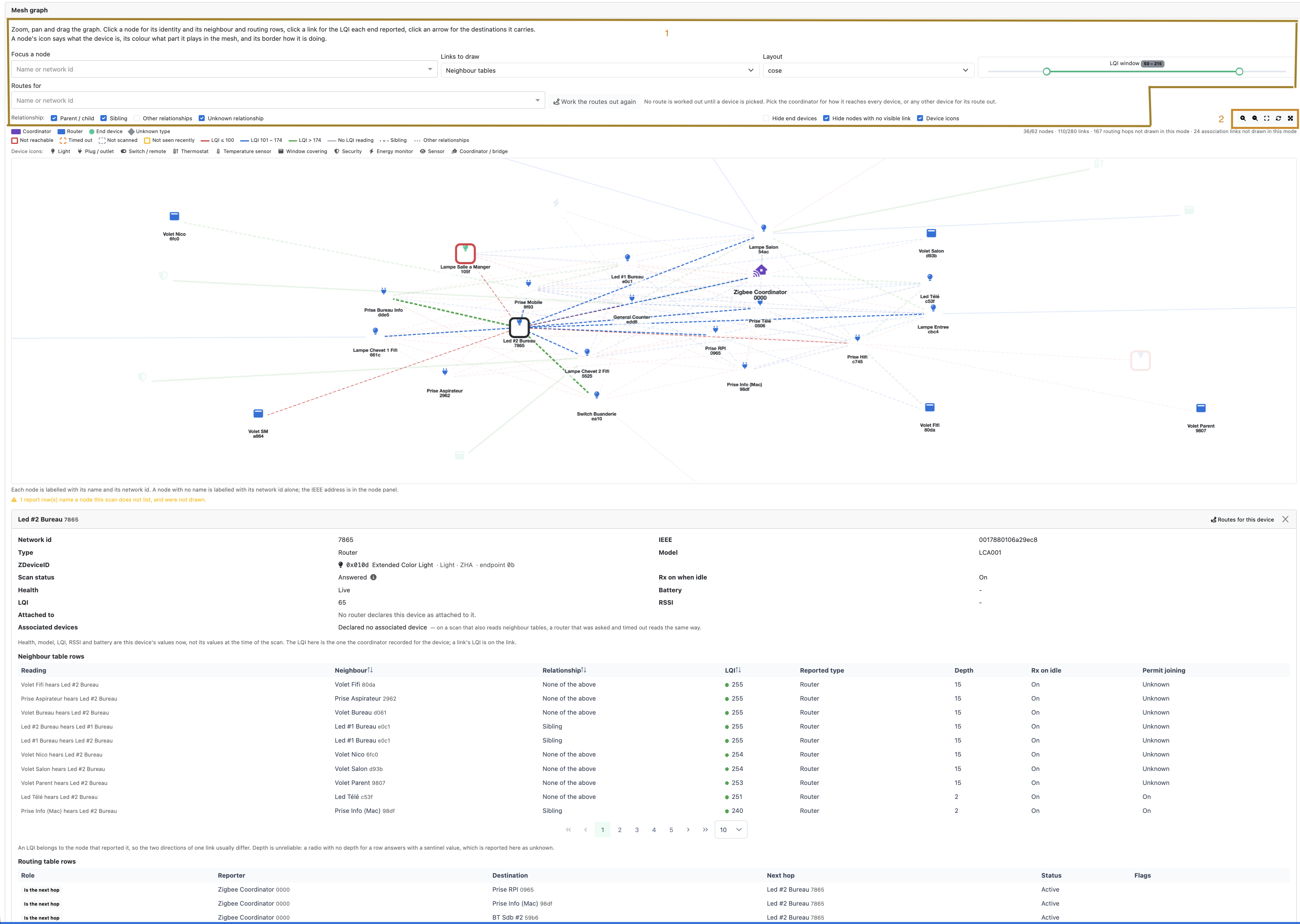Fit the graph to view
Screen dimensions: 1300x924
1266,118
